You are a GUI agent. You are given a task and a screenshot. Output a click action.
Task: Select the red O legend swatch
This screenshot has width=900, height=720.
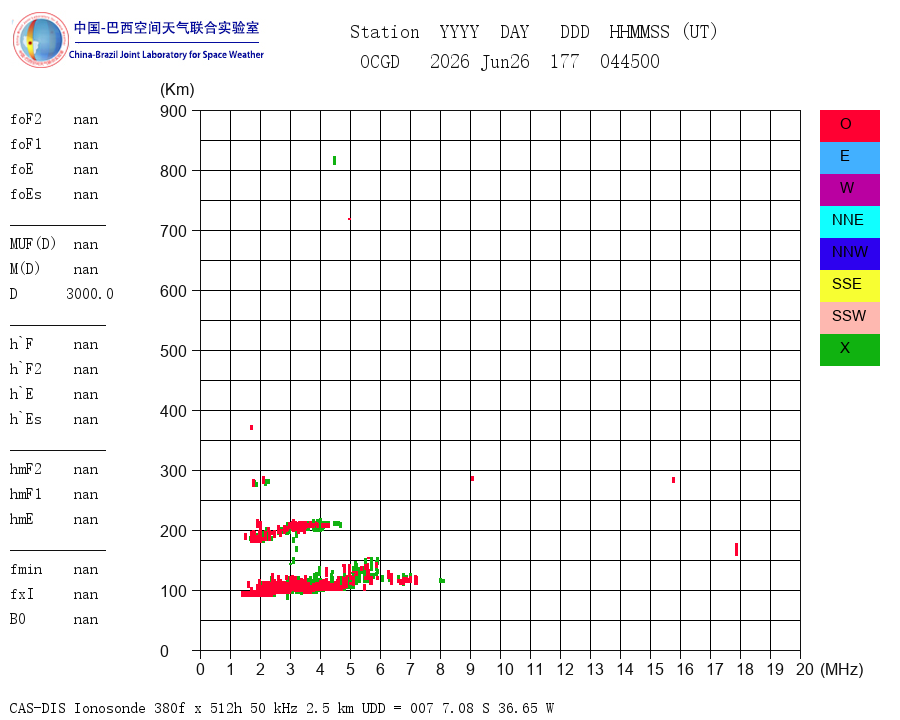click(849, 126)
